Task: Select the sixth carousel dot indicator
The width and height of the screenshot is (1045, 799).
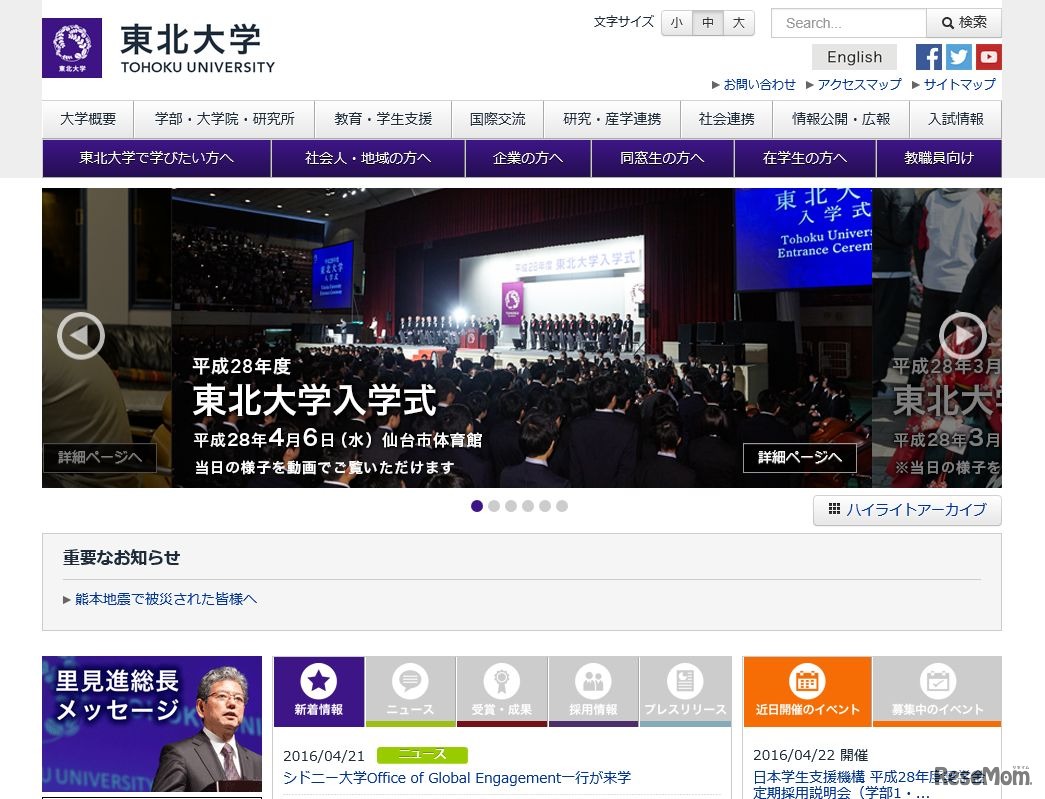Action: (x=562, y=506)
